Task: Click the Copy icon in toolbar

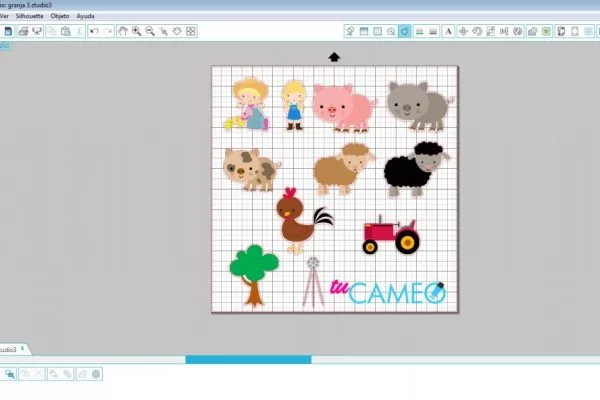Action: pos(52,31)
